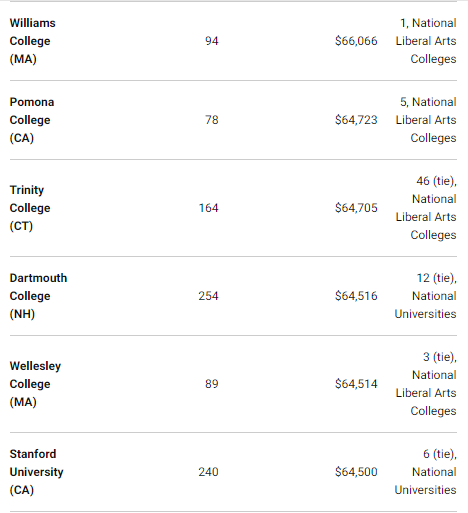Open the Williams College (MA) link

click(33, 41)
